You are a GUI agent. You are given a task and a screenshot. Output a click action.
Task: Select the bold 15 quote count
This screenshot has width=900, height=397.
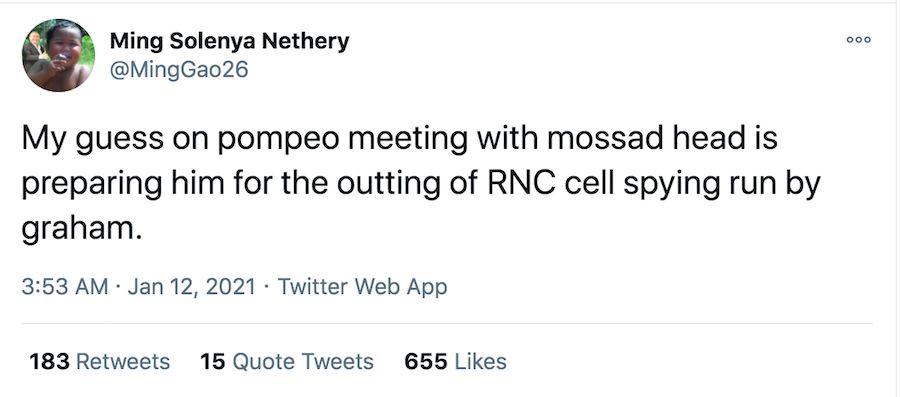pos(212,361)
